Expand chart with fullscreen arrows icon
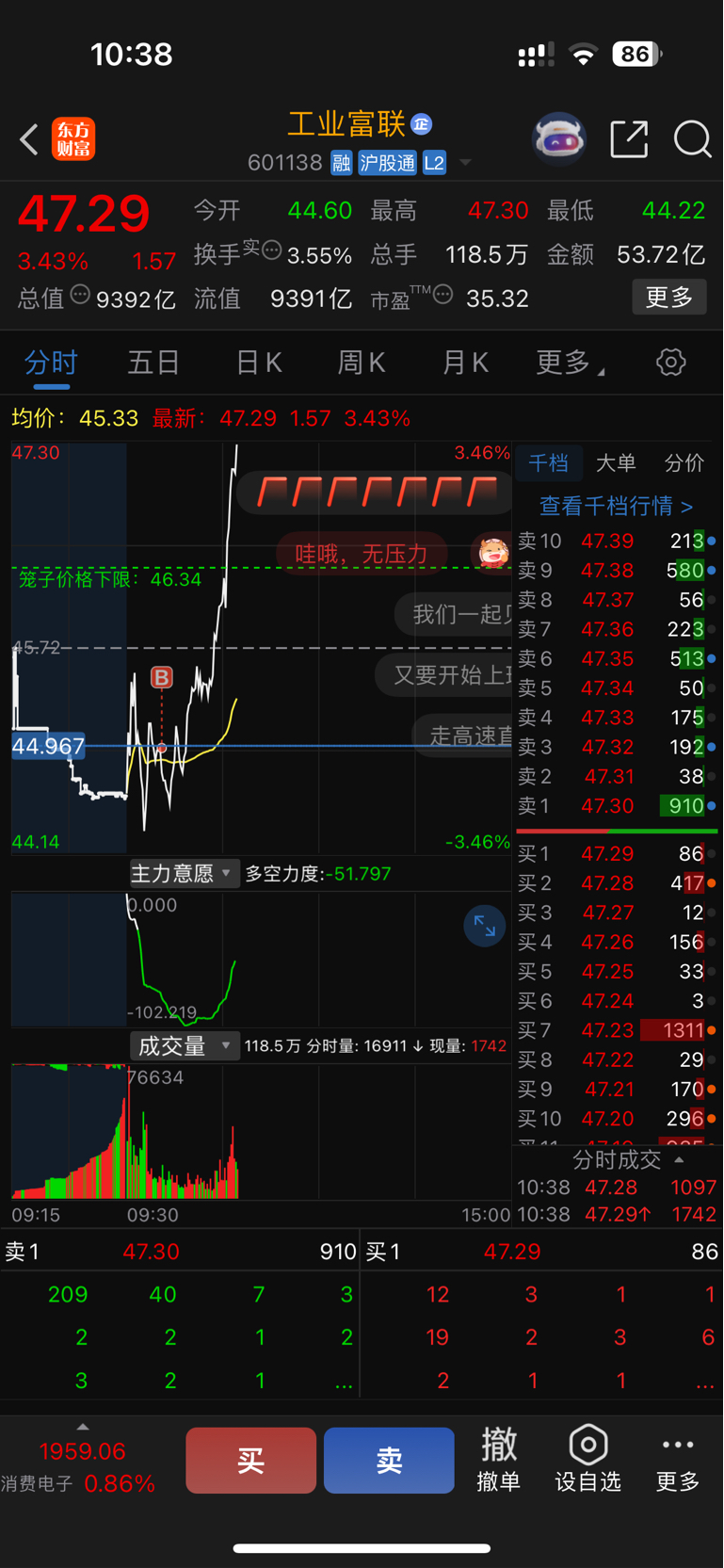 [x=485, y=927]
